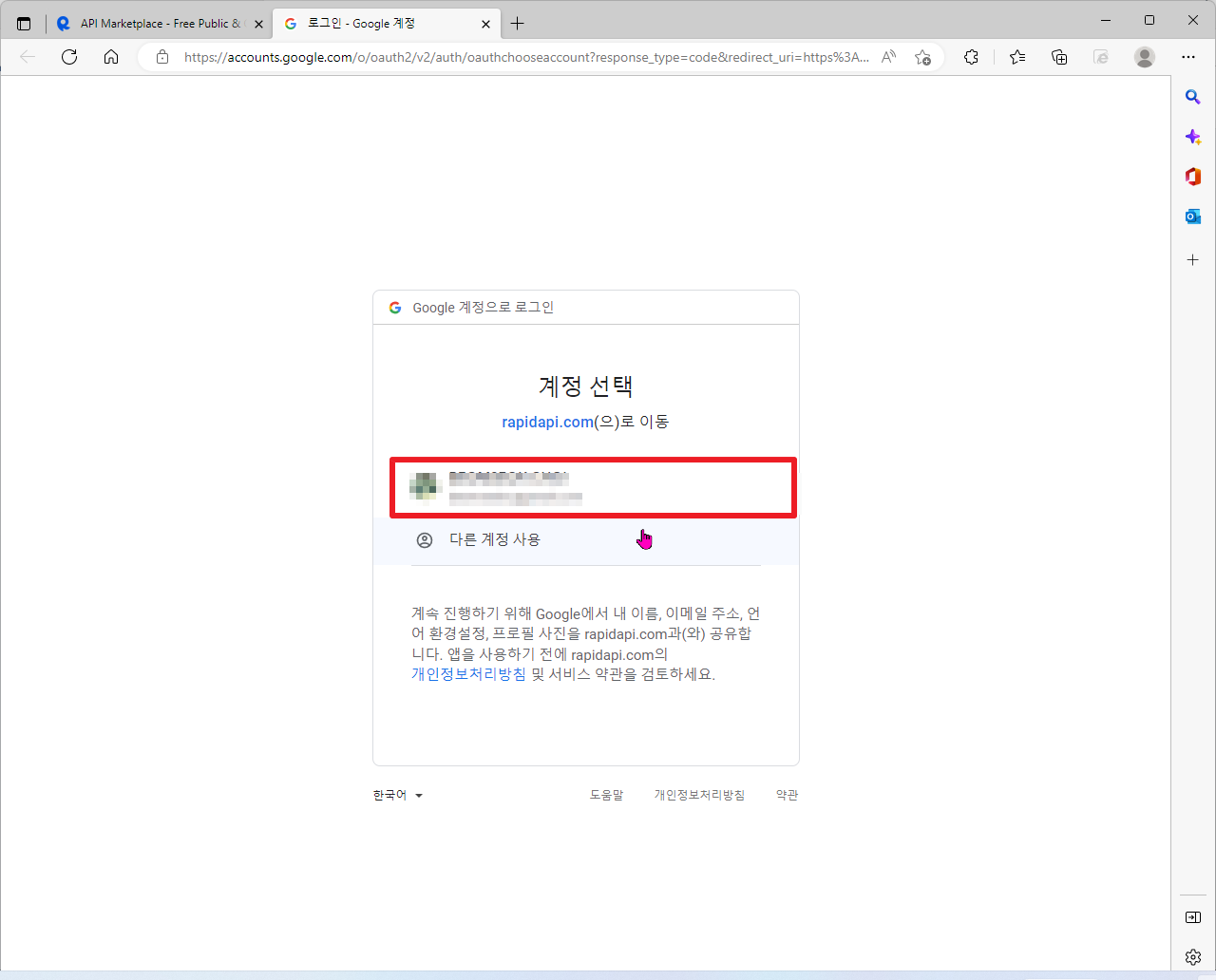Open Microsoft 365 sidebar icon
This screenshot has height=980, width=1216.
pos(1193,177)
